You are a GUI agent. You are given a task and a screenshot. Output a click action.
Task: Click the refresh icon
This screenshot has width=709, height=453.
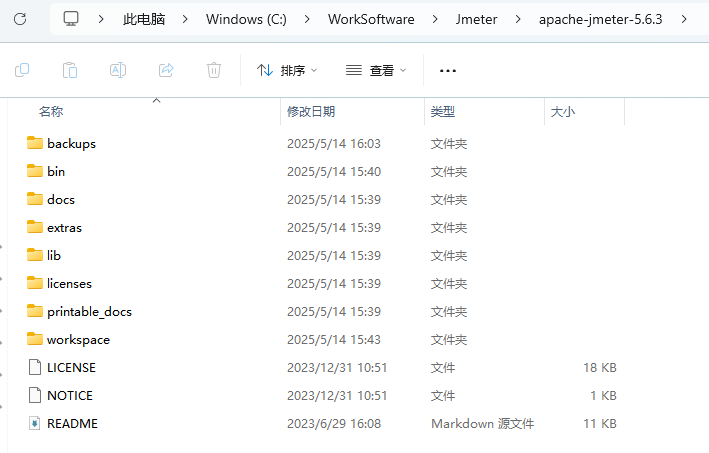tap(20, 19)
